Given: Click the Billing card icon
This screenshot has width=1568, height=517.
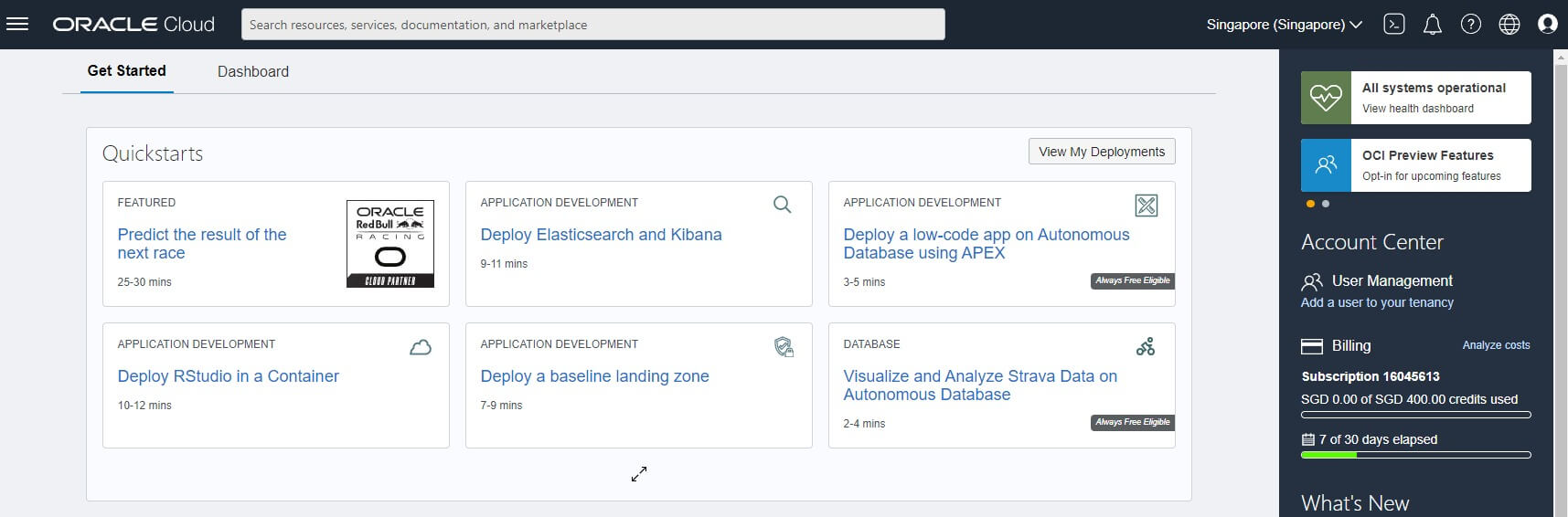Looking at the screenshot, I should coord(1312,346).
